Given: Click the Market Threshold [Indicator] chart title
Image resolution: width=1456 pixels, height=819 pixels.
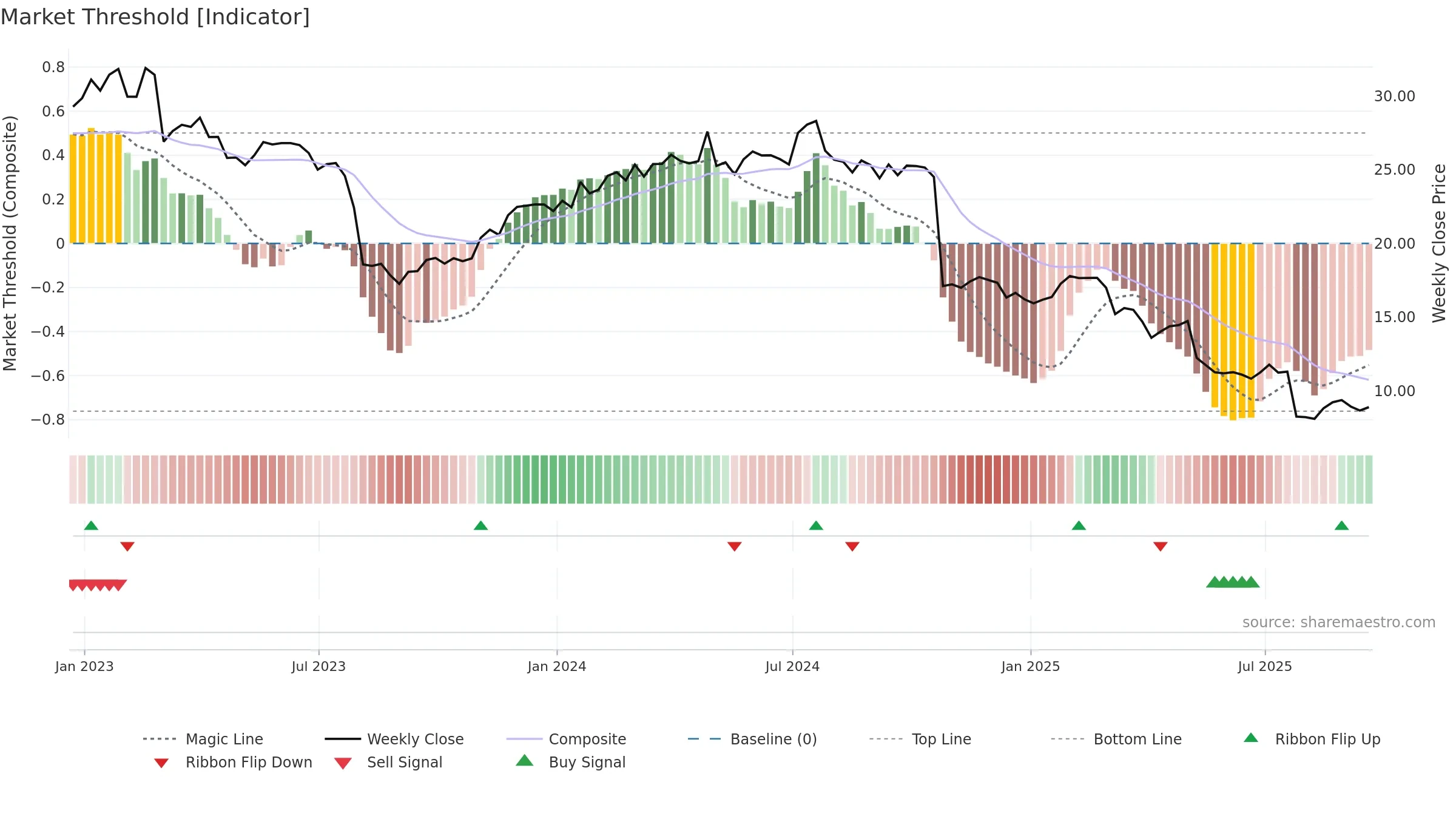Looking at the screenshot, I should coord(155,17).
